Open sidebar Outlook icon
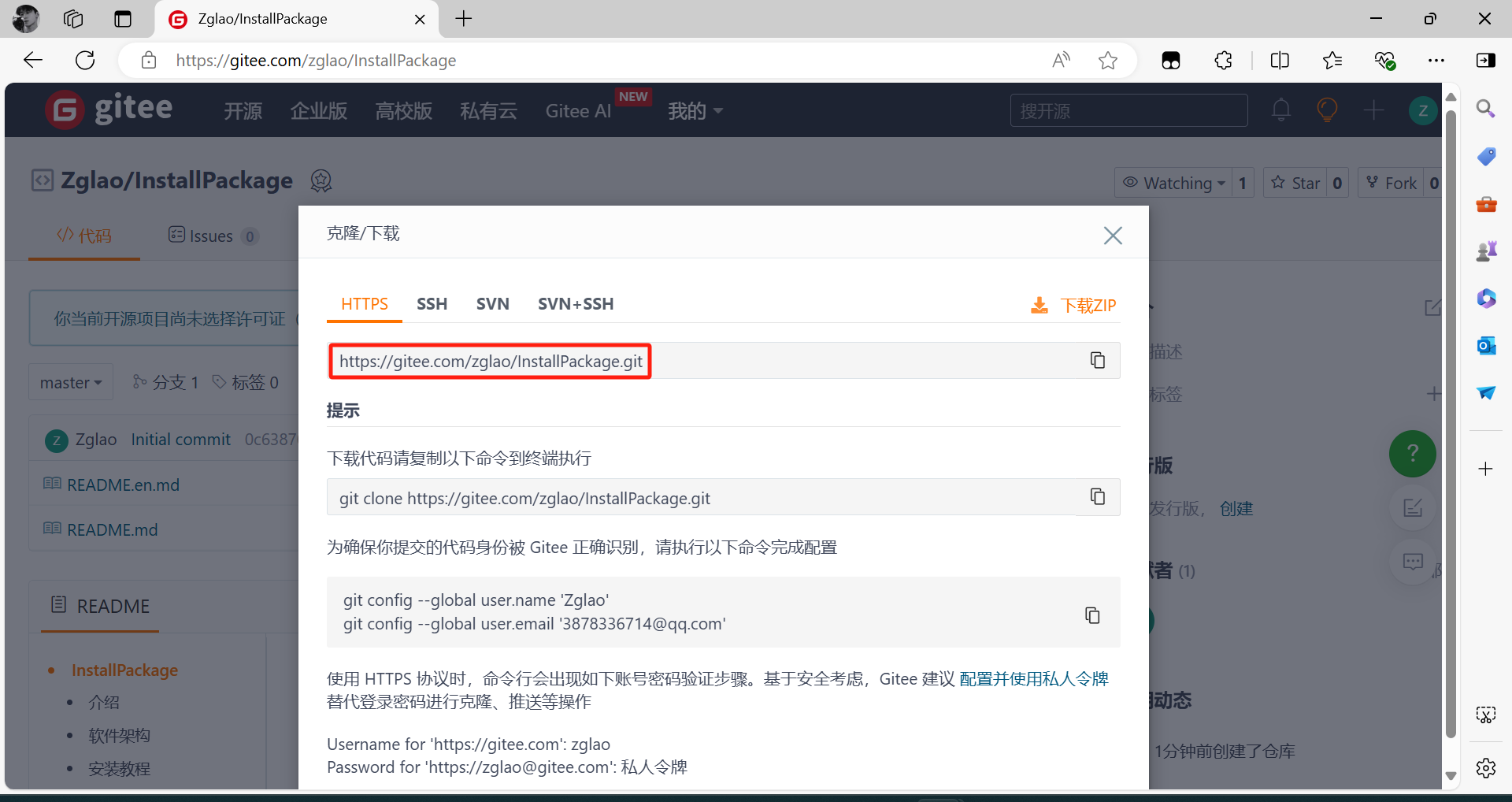The width and height of the screenshot is (1512, 802). [1486, 346]
